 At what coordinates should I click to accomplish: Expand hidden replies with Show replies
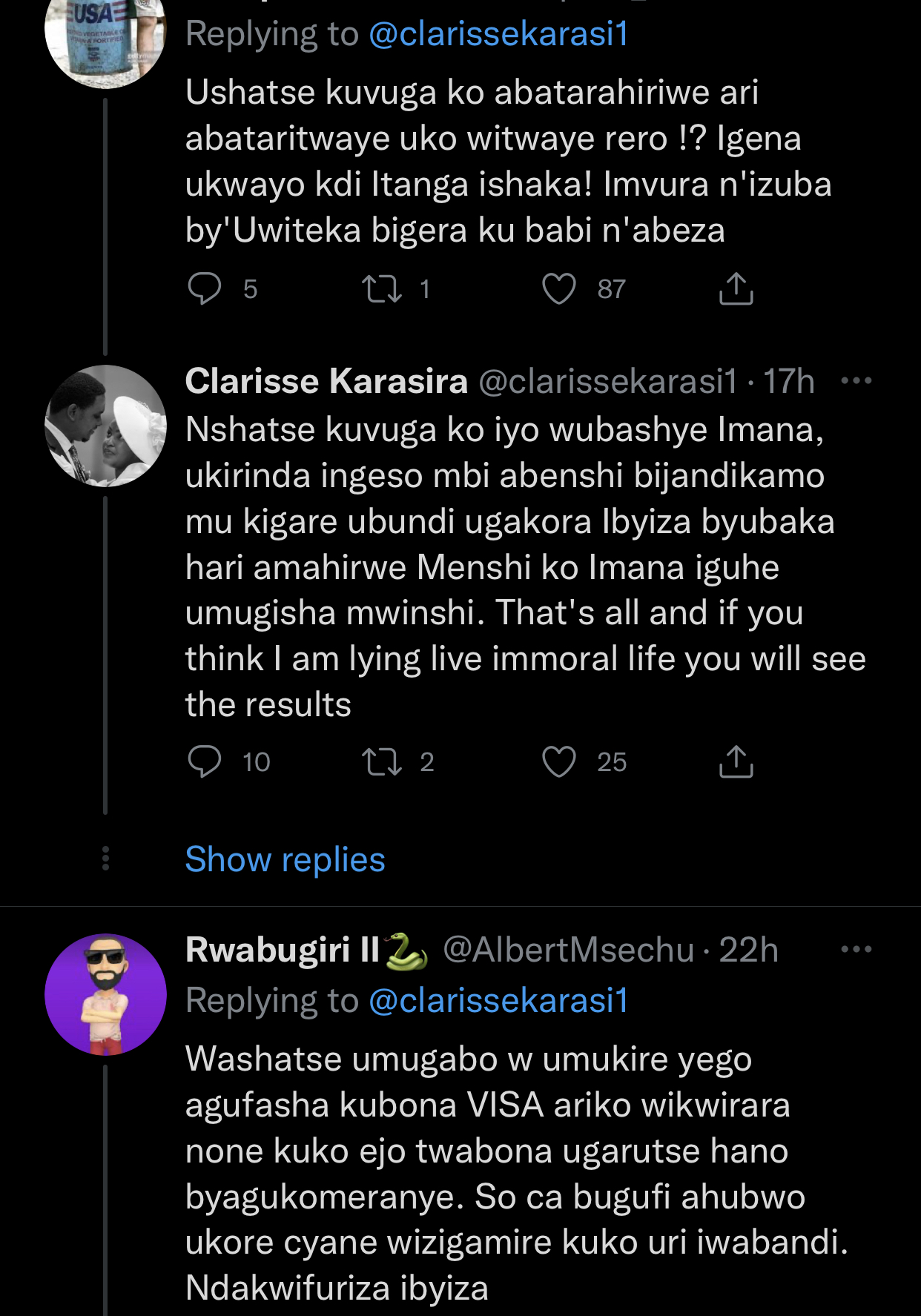285,859
